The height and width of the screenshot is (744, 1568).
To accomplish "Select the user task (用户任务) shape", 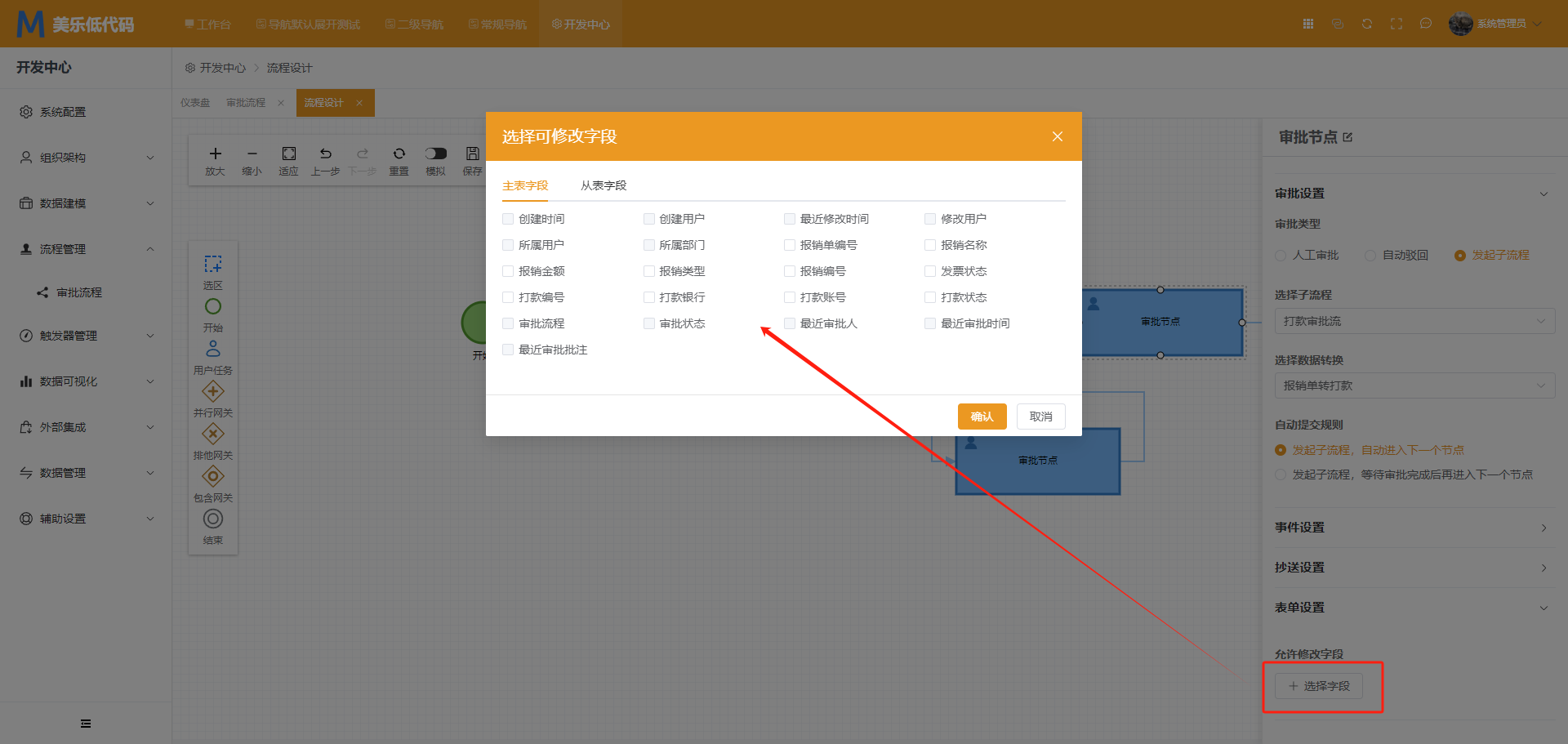I will pyautogui.click(x=213, y=350).
